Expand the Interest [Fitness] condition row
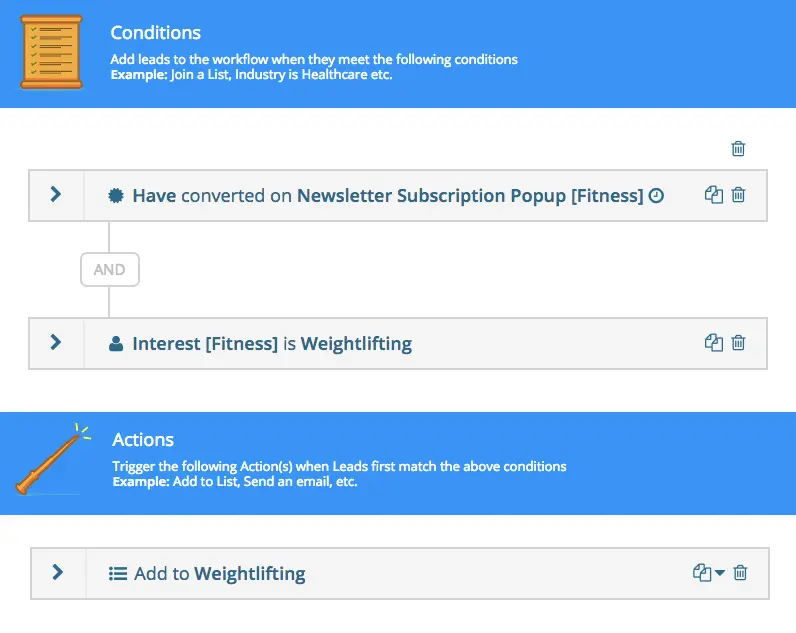The height and width of the screenshot is (633, 796). [x=56, y=342]
